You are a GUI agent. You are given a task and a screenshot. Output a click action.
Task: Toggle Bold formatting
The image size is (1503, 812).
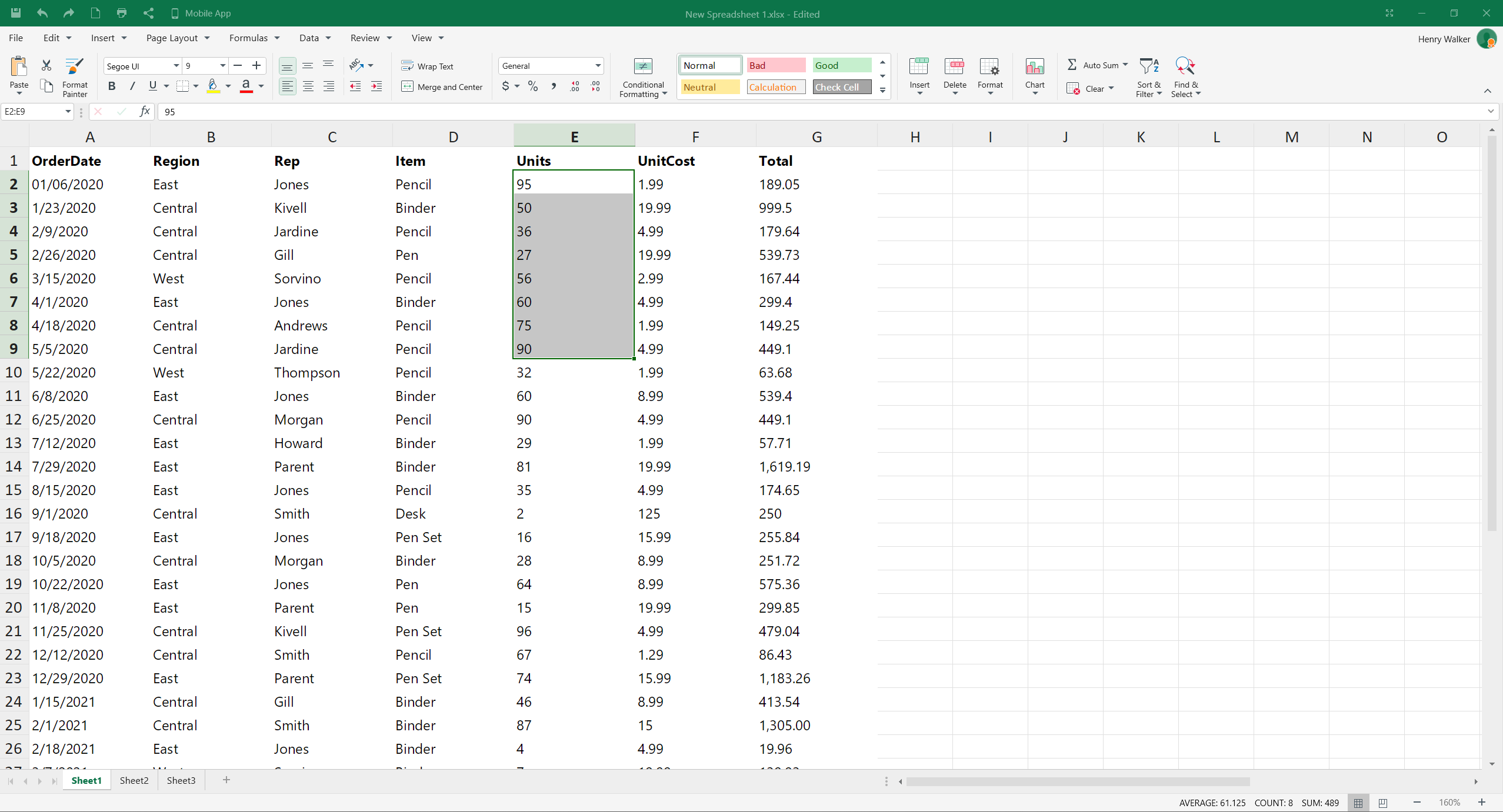(112, 86)
